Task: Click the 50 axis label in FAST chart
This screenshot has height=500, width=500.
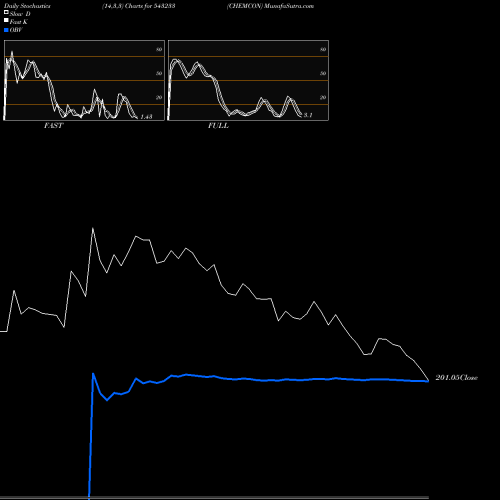Action: (x=159, y=73)
